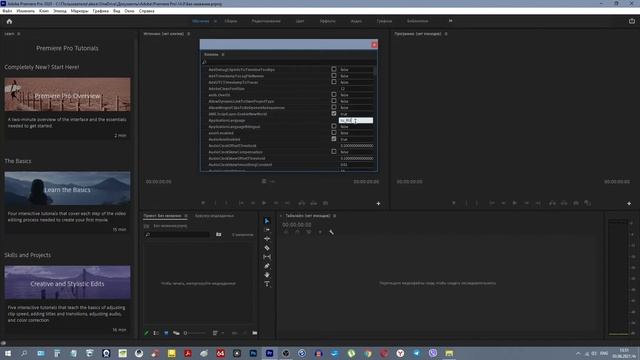Viewport: 640px width, 360px height.
Task: Create a new bin in Project panel
Action: coord(255,333)
